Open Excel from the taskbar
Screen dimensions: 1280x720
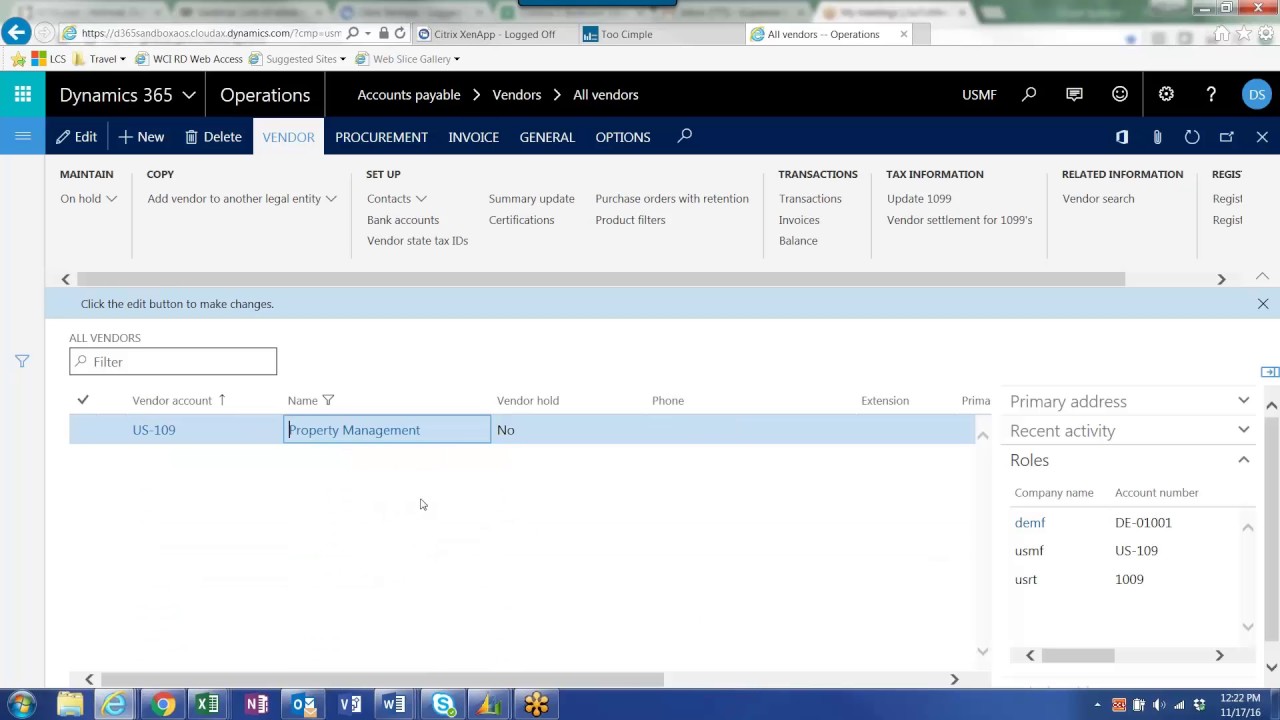pos(207,705)
